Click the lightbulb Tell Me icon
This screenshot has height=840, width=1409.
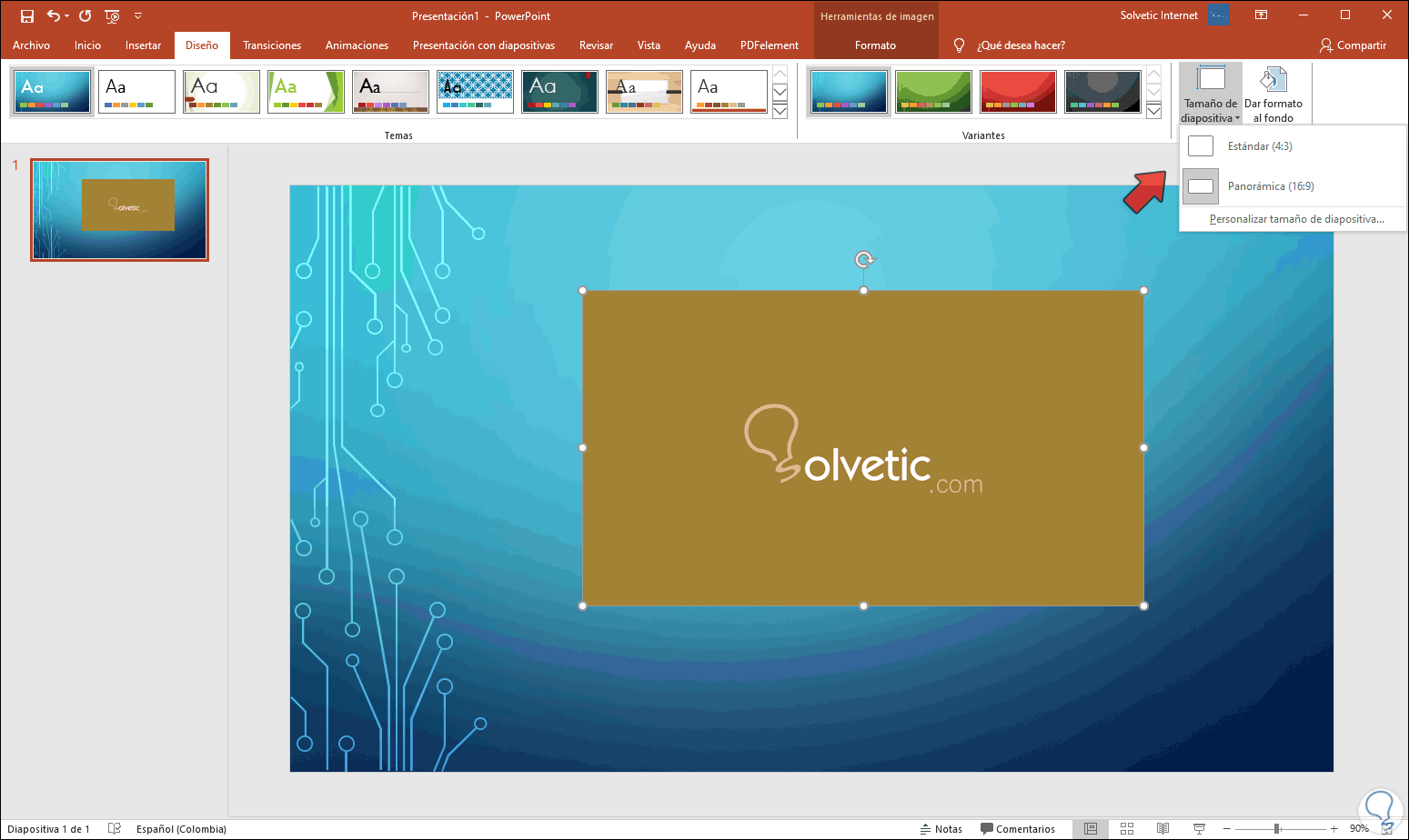(959, 45)
